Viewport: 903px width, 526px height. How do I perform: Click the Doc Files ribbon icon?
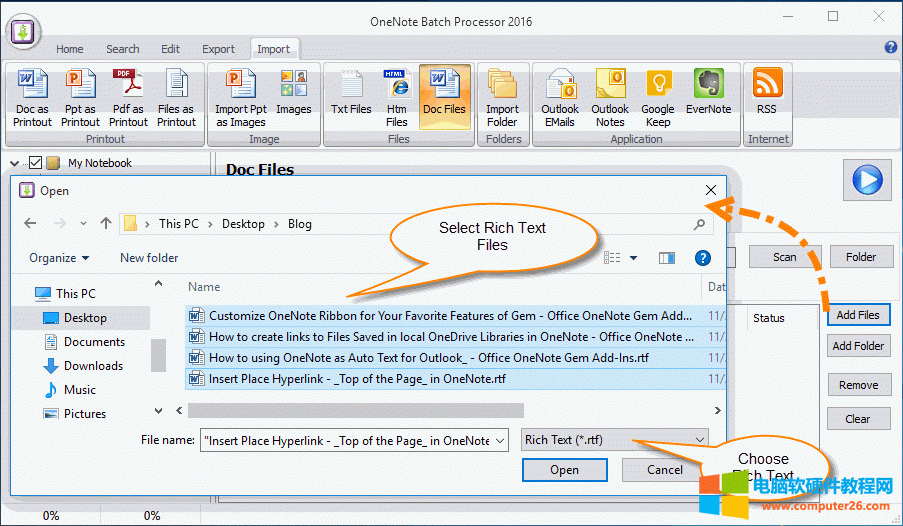click(444, 96)
